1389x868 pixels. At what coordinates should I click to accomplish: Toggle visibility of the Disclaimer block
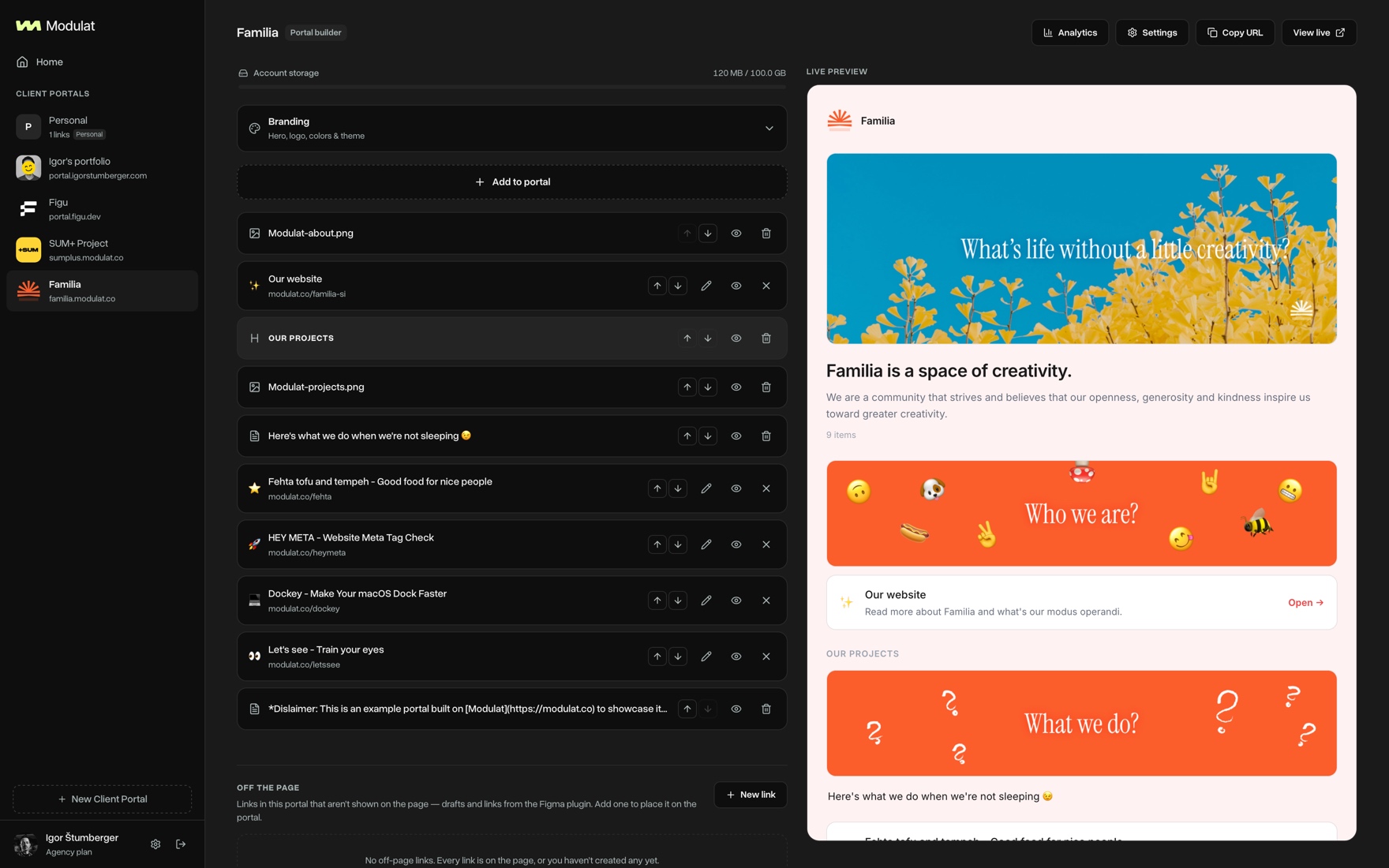pos(736,709)
